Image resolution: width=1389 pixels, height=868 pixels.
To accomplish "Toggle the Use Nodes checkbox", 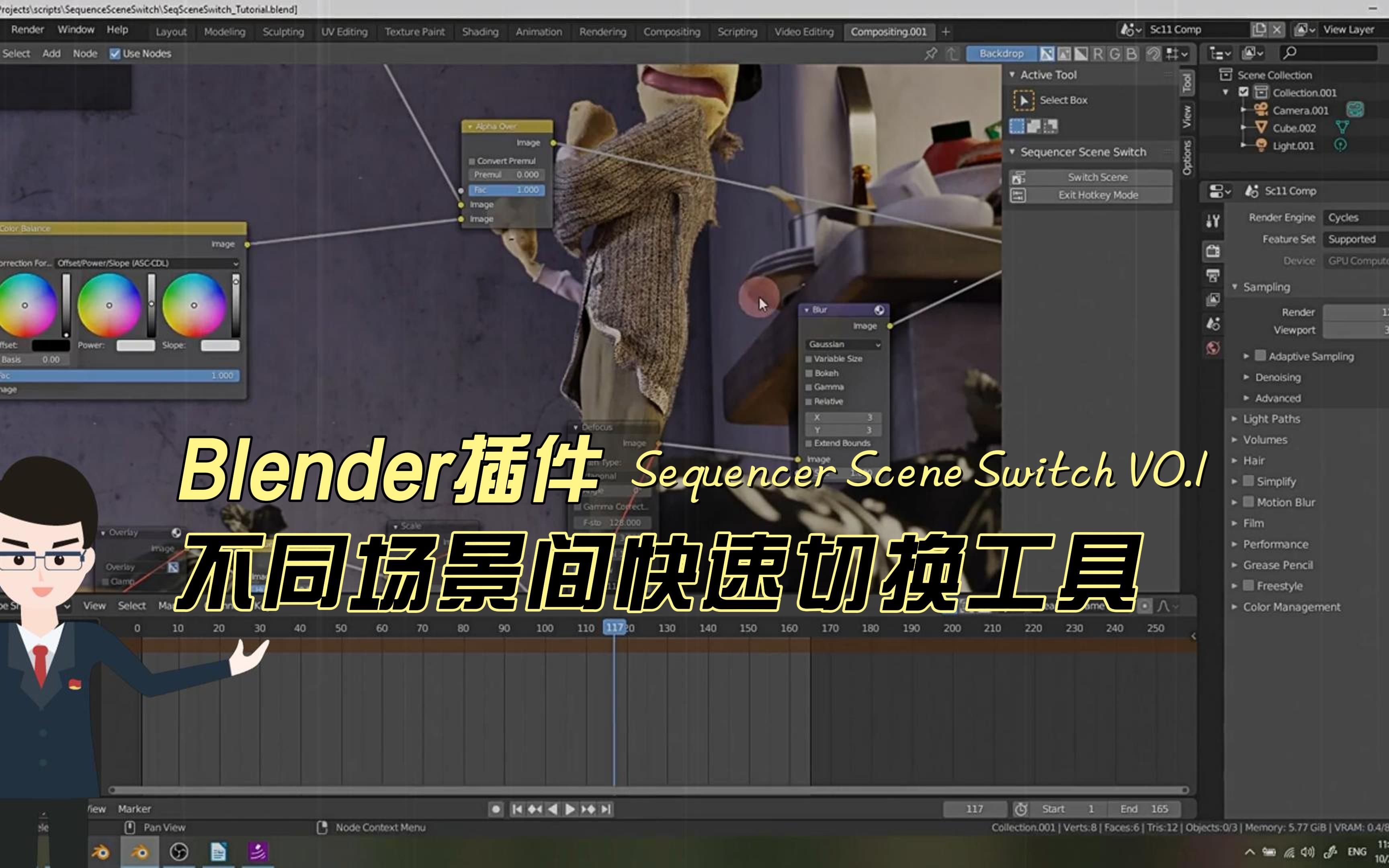I will coord(115,54).
